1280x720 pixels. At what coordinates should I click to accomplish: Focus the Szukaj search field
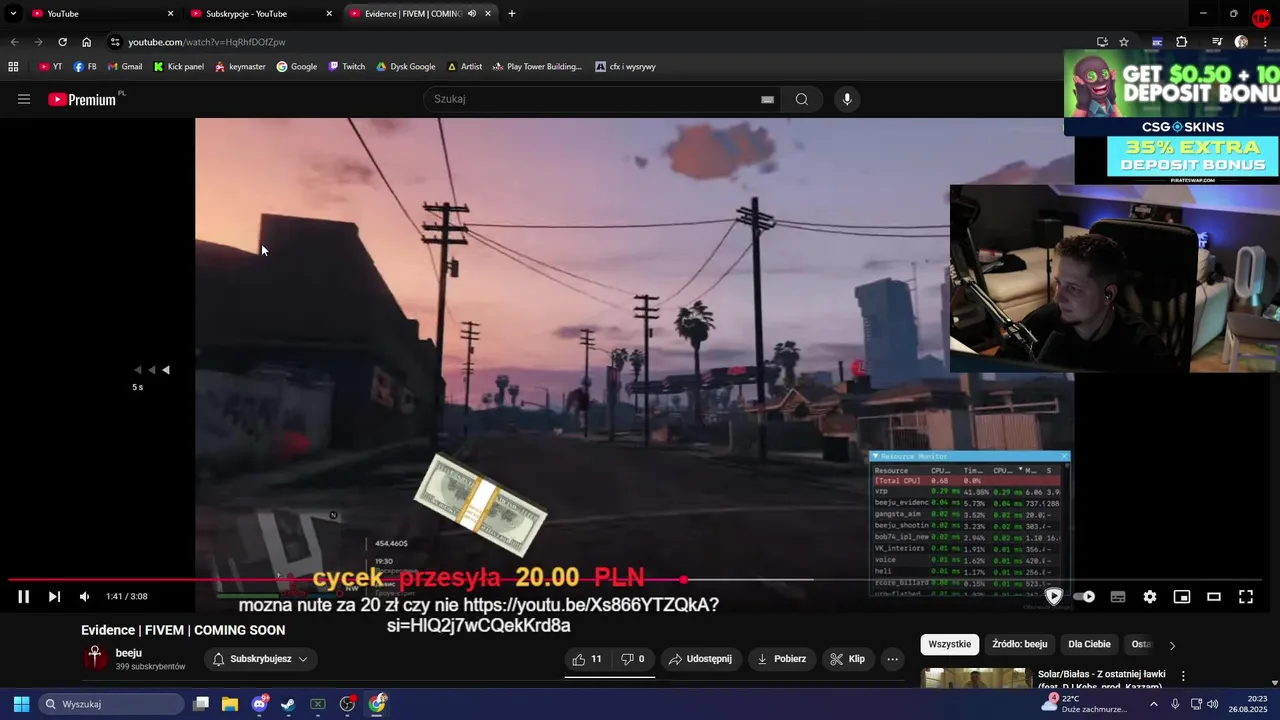(x=590, y=99)
